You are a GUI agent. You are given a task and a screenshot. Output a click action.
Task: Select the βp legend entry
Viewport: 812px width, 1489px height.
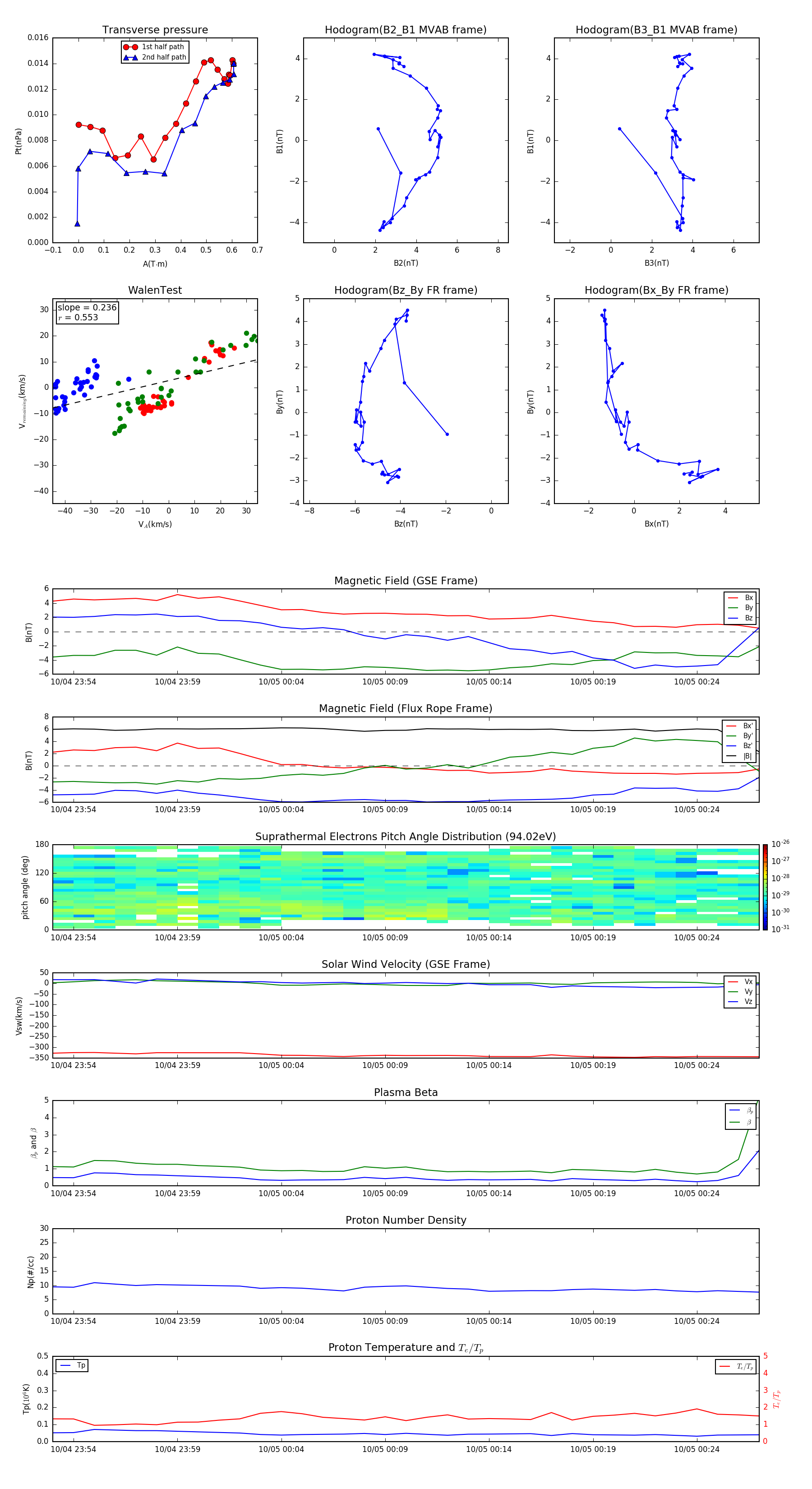coord(741,1110)
